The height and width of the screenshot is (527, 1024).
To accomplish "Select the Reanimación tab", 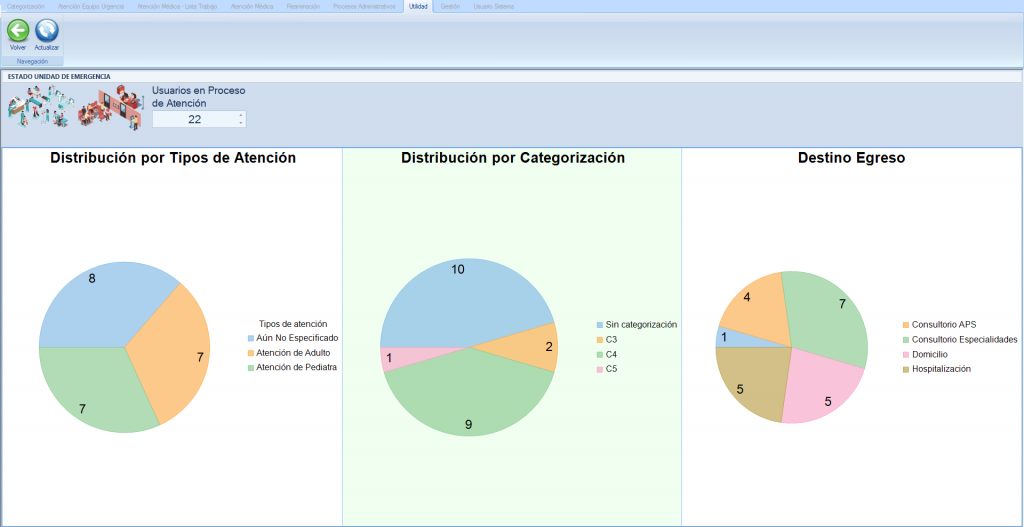I will point(303,6).
